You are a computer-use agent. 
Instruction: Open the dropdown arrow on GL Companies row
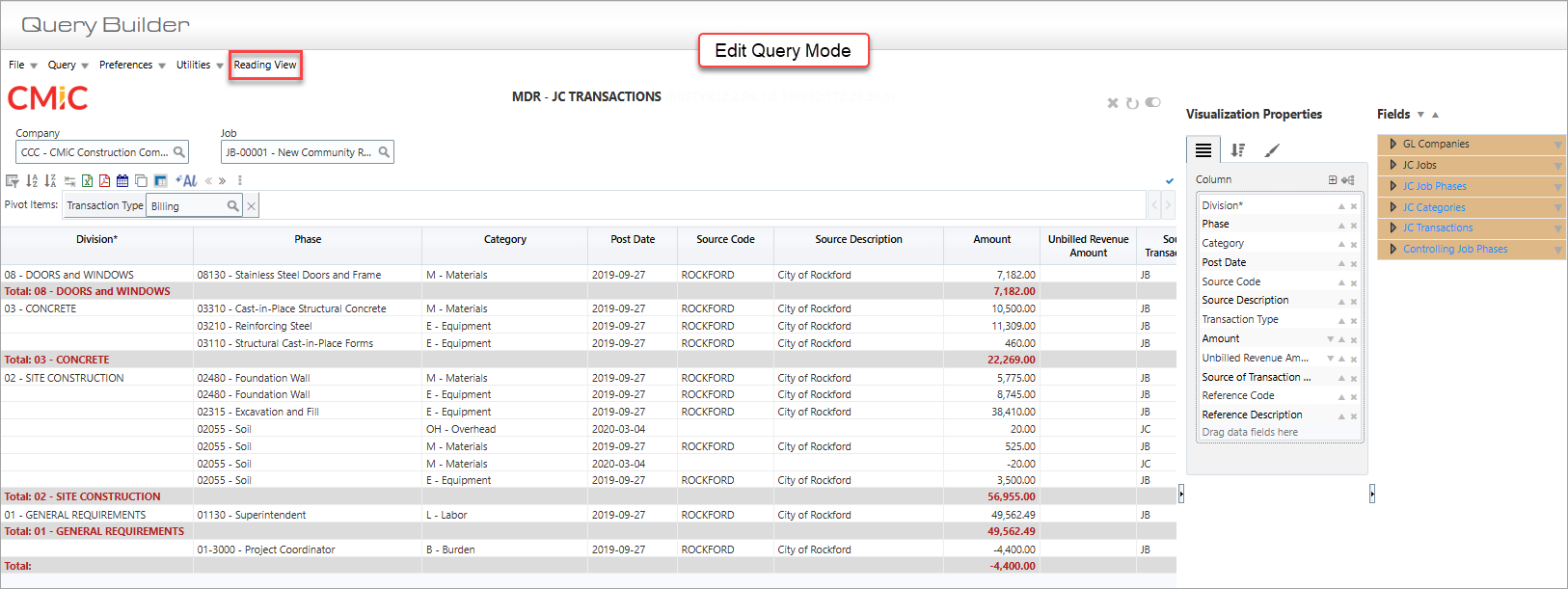tap(1558, 145)
